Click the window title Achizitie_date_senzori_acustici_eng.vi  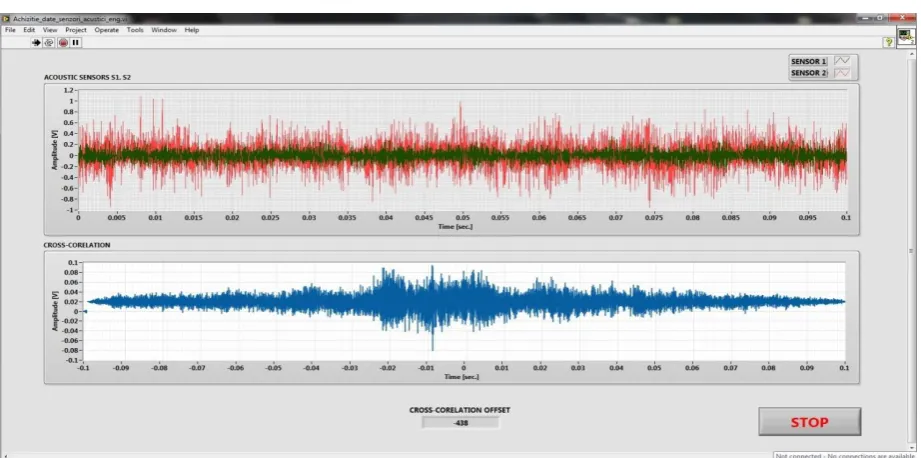tap(68, 19)
